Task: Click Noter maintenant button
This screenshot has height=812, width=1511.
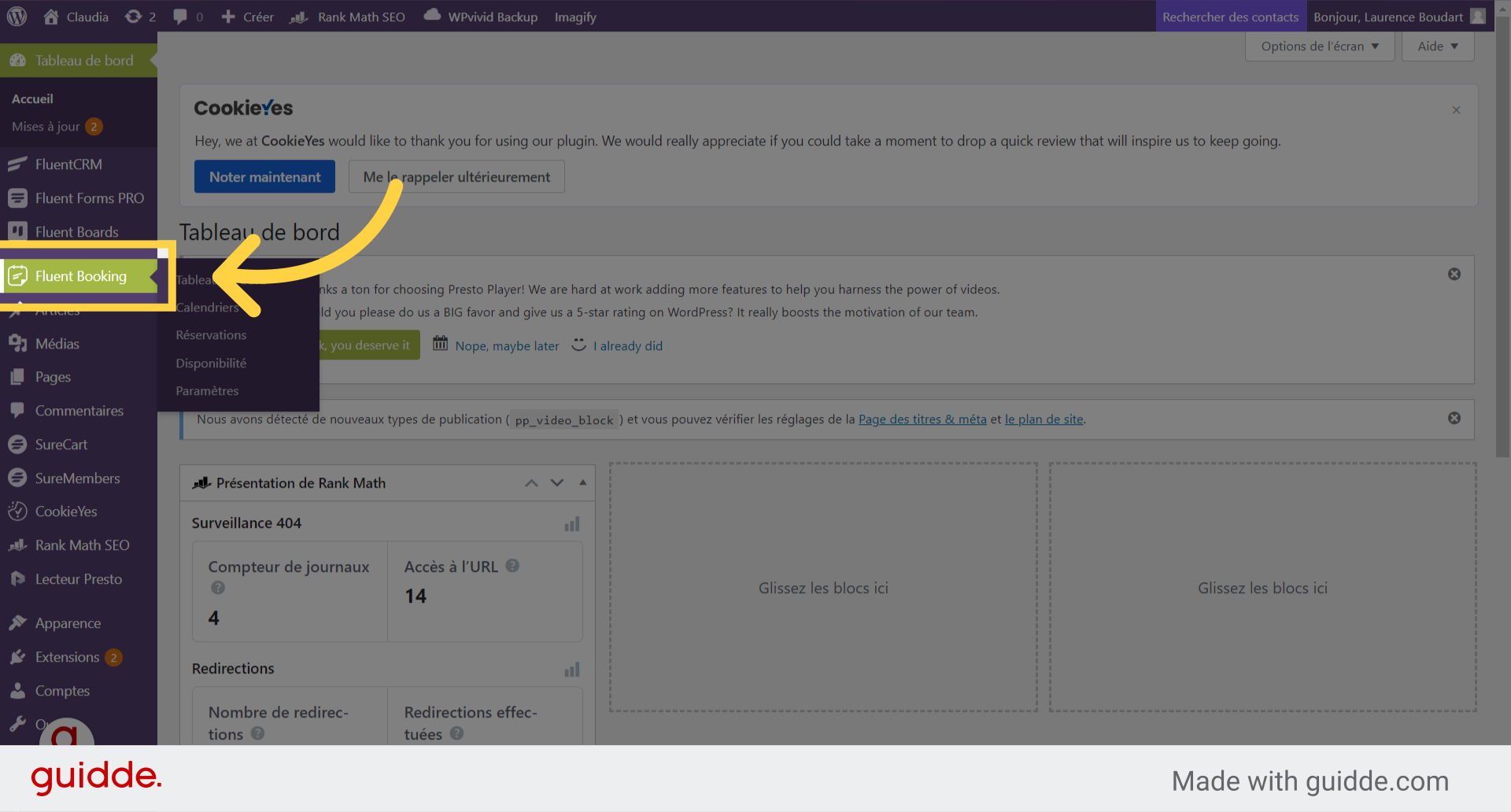Action: (264, 177)
